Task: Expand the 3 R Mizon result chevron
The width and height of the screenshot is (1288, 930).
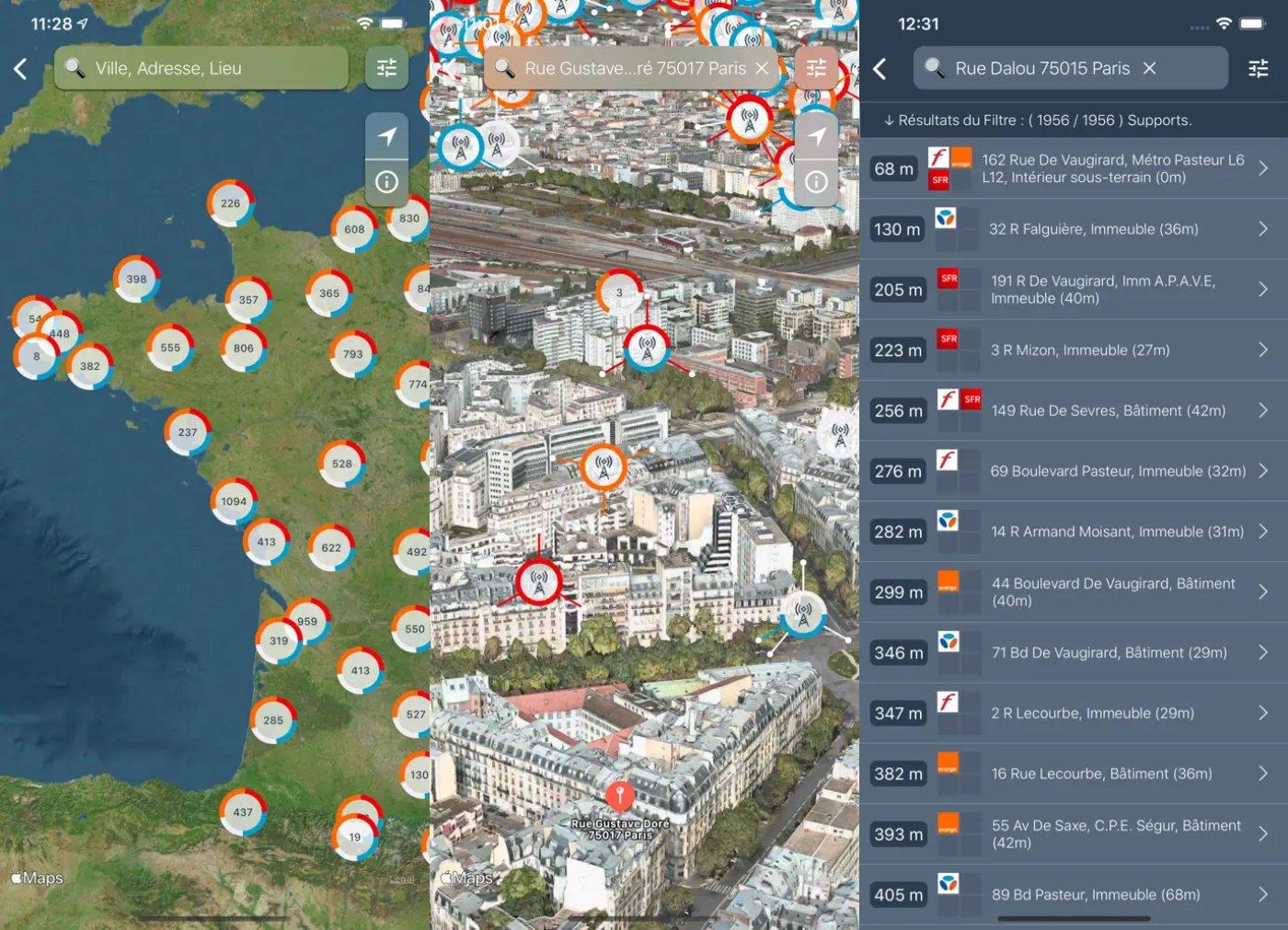Action: coord(1262,350)
